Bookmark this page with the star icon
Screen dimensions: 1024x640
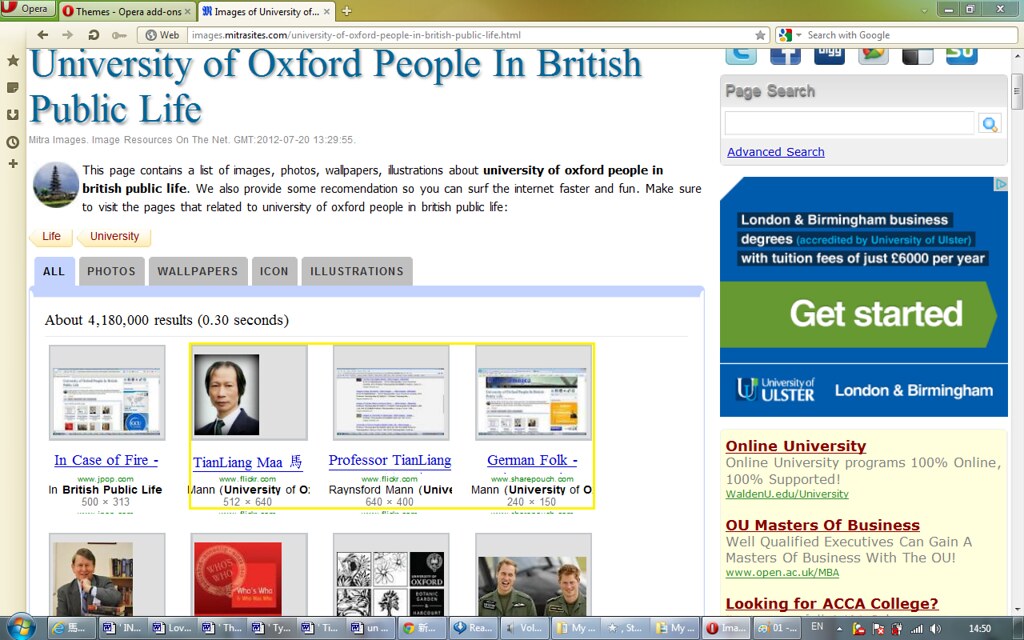tap(760, 35)
